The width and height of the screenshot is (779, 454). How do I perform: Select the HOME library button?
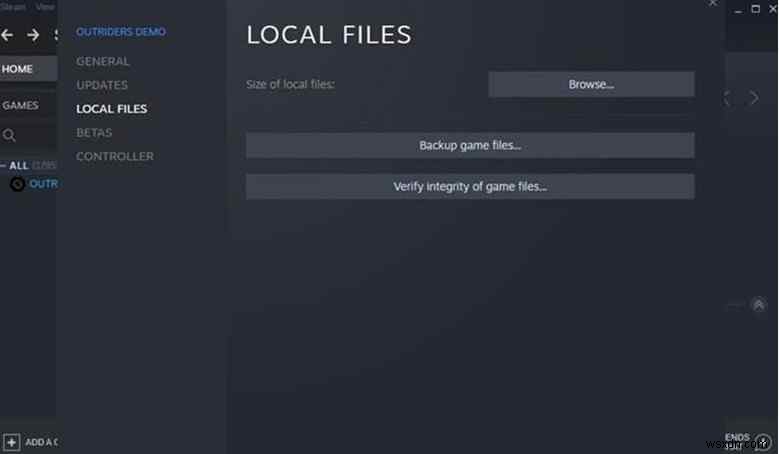[28, 69]
